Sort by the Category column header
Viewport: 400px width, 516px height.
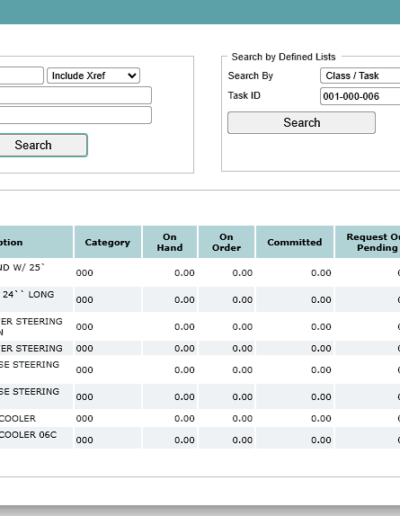[x=107, y=242]
